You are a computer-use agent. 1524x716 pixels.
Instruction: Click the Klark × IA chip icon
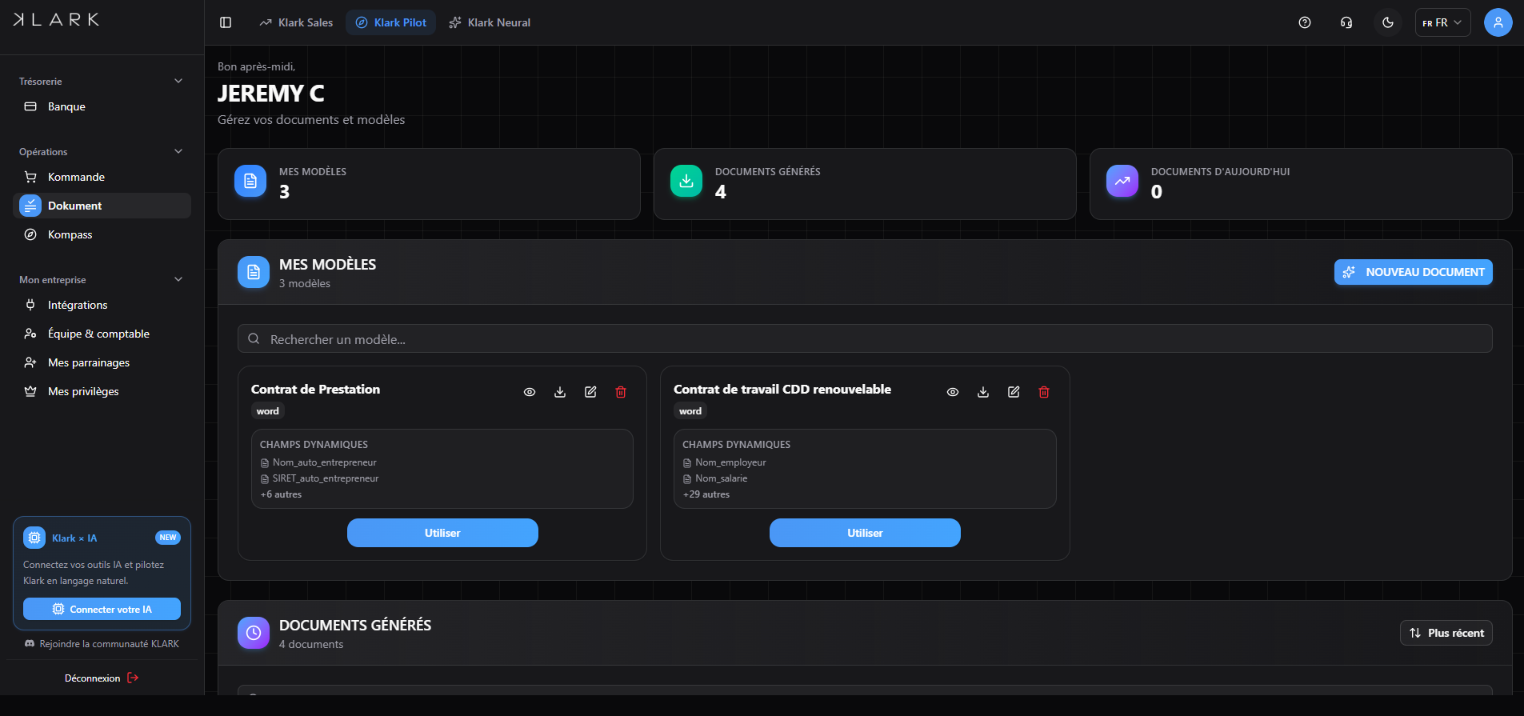(x=34, y=538)
